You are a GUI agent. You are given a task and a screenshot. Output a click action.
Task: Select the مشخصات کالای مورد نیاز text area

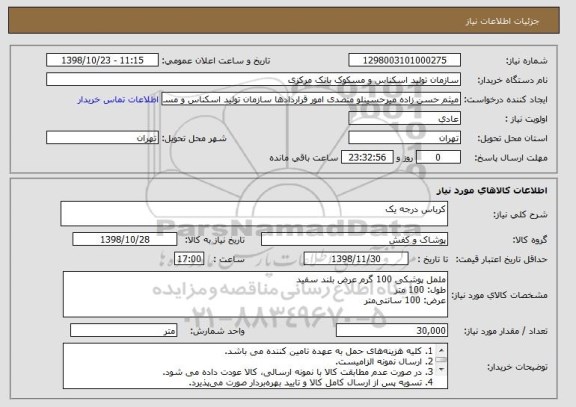click(256, 295)
